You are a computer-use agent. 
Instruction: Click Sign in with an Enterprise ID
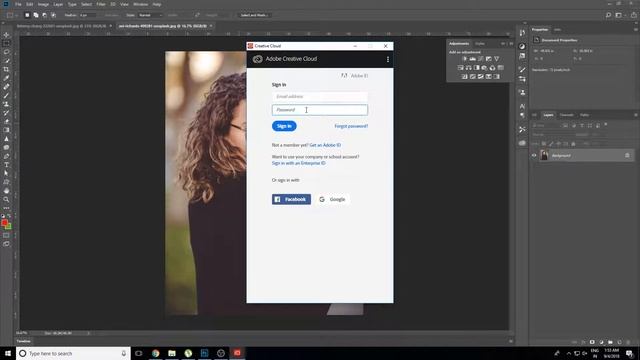coord(298,163)
